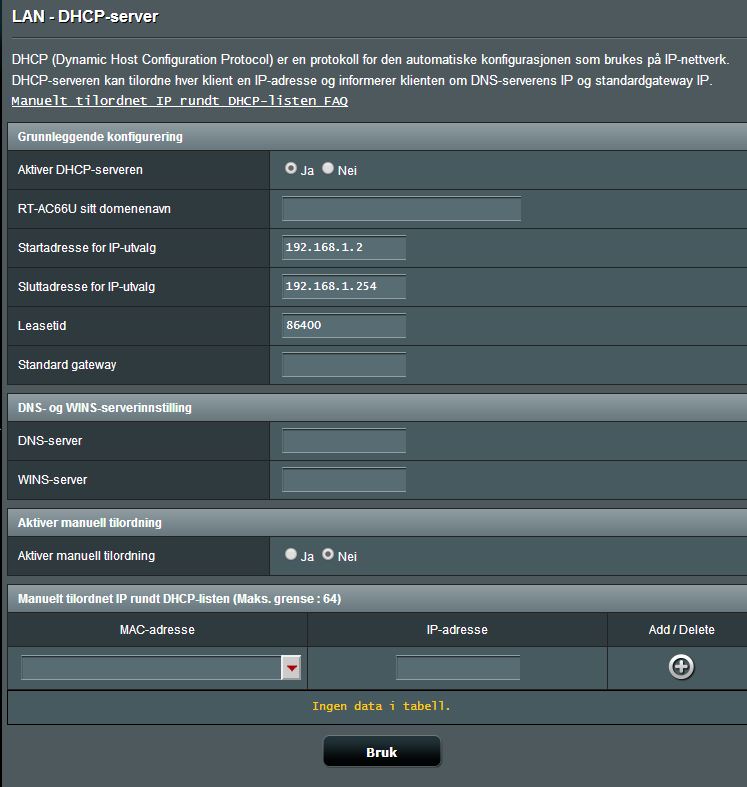This screenshot has height=787, width=747.
Task: Select Ja for Aktiver DHCP-serveren
Action: [x=290, y=168]
